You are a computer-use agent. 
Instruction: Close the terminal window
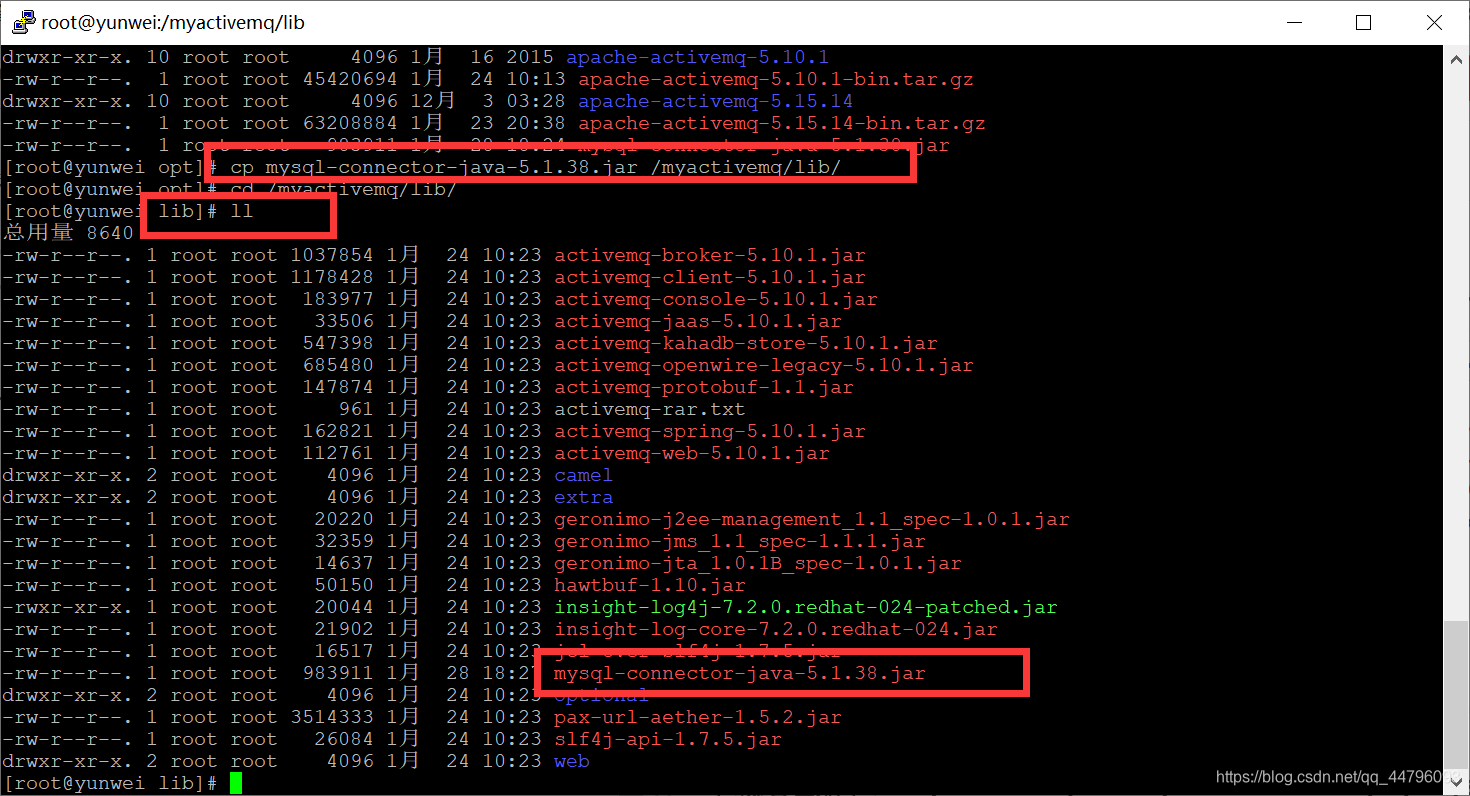pyautogui.click(x=1434, y=22)
